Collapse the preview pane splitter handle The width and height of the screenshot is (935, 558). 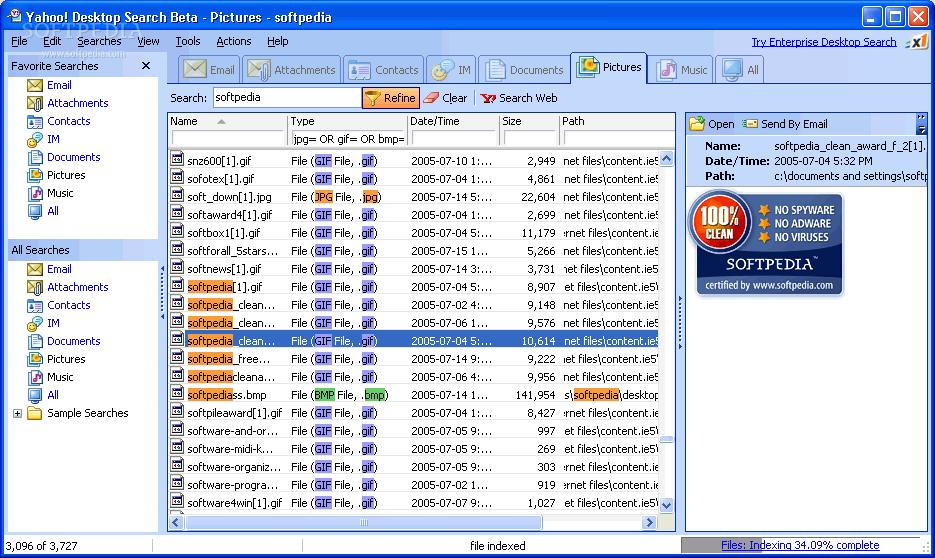tap(680, 323)
